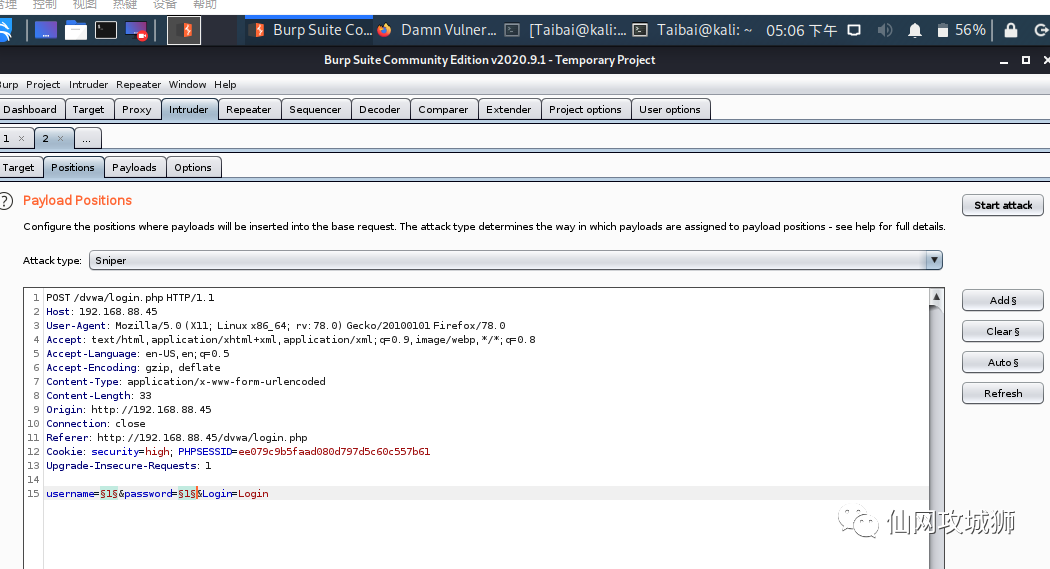Open the new-attack tab labeled '...'
The width and height of the screenshot is (1050, 569).
click(x=86, y=139)
